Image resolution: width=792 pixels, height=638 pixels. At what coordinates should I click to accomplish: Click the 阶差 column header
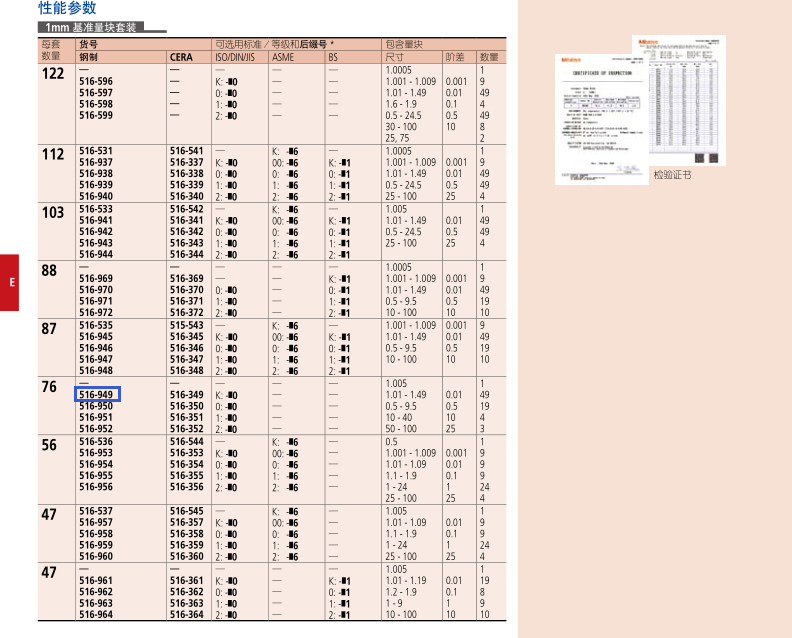coord(455,57)
